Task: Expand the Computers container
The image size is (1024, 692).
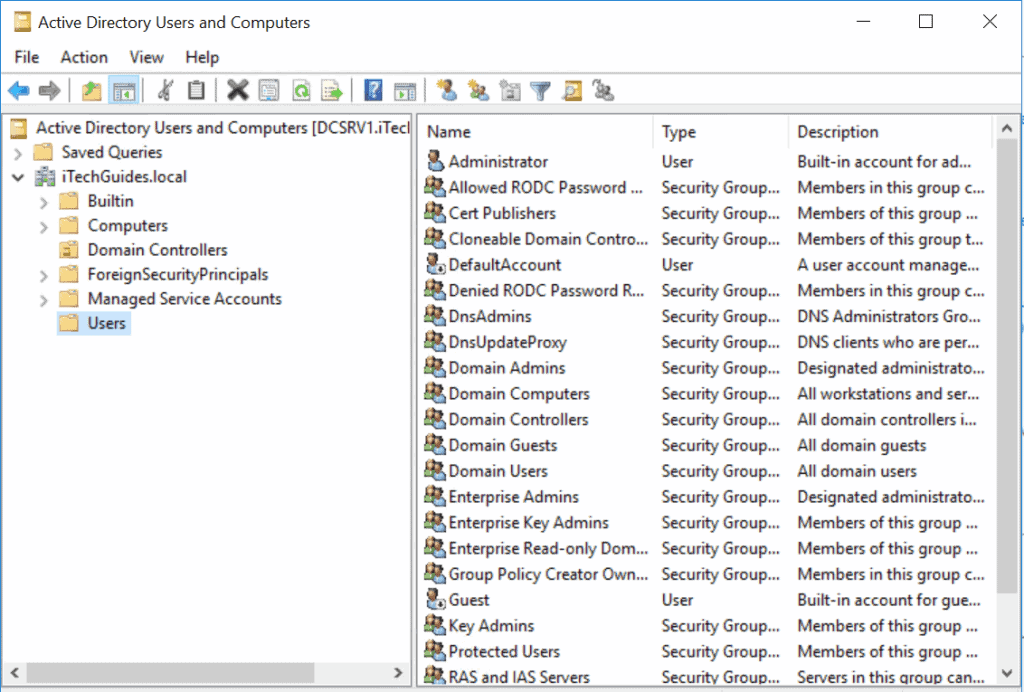Action: click(43, 227)
